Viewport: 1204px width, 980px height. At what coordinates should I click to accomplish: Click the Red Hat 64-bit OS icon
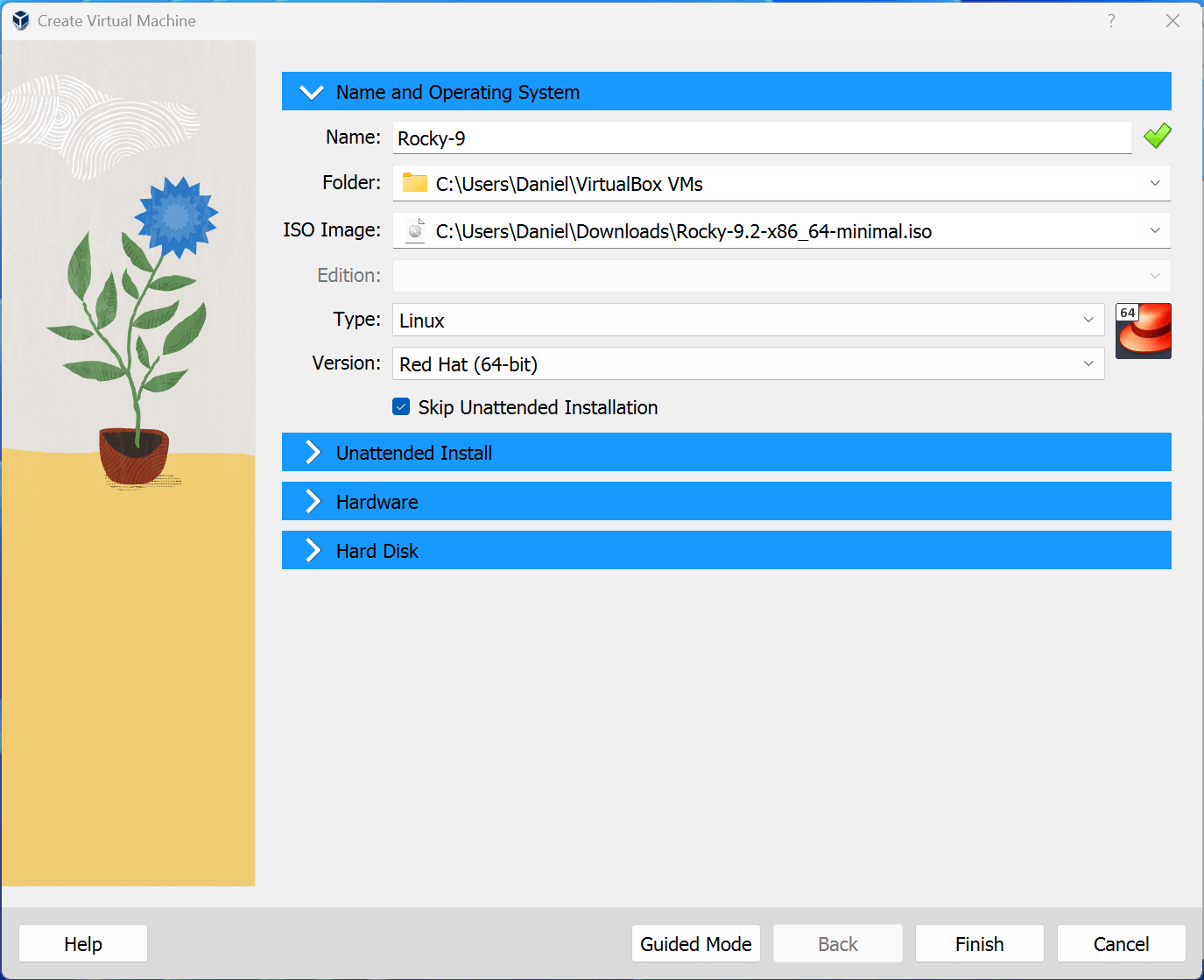1144,331
